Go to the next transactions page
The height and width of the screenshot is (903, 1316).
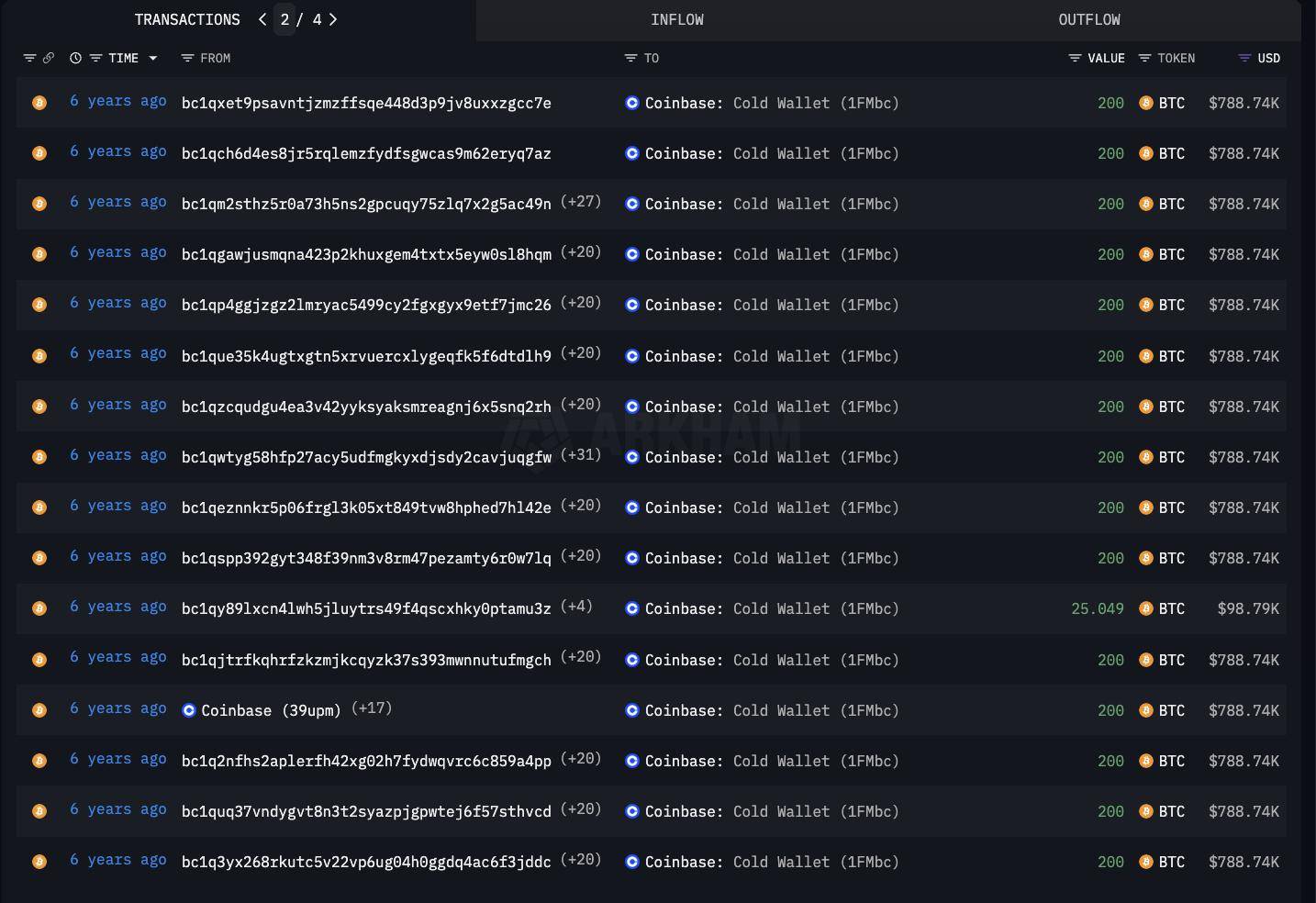tap(333, 19)
